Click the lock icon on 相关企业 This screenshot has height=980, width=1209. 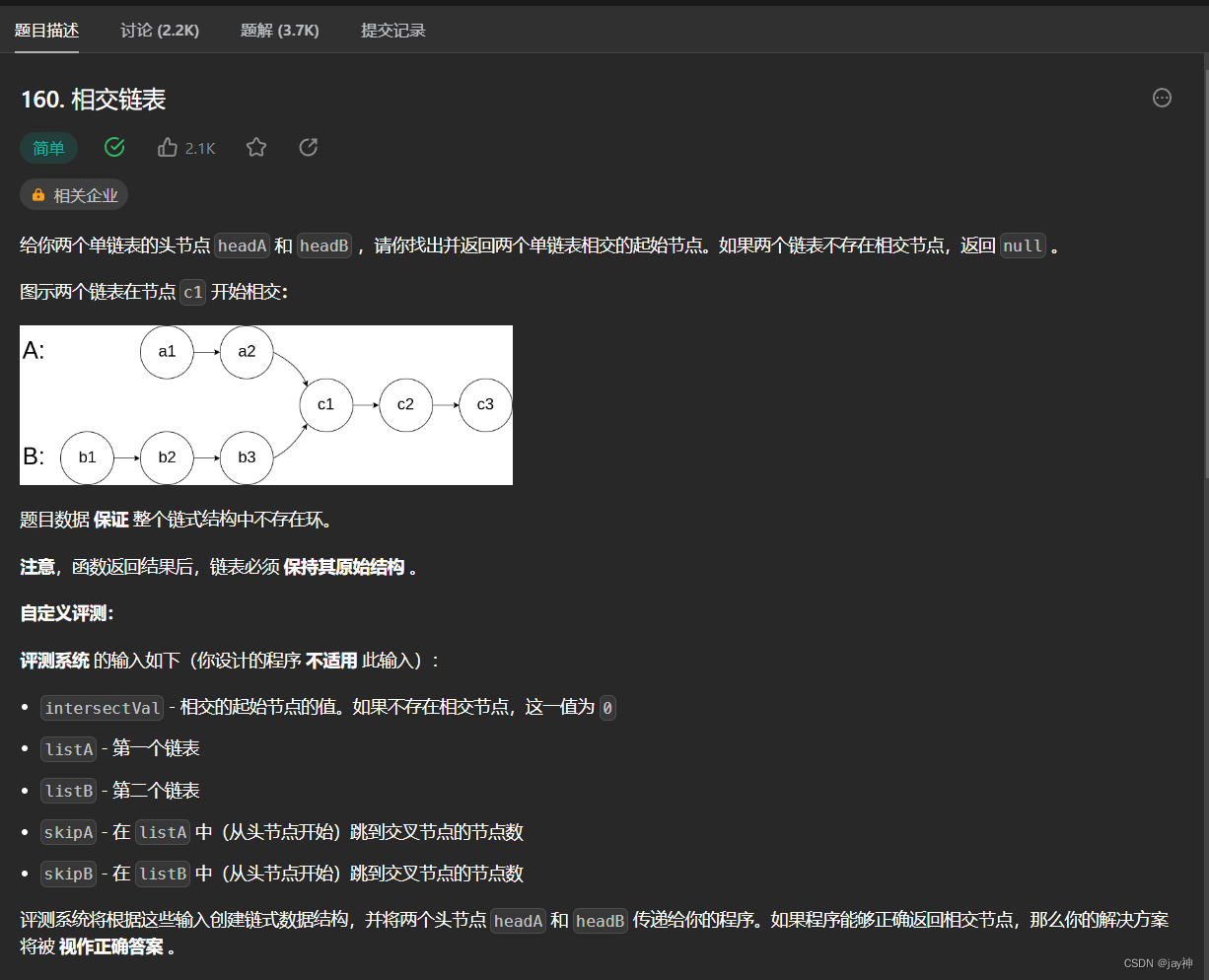[39, 194]
